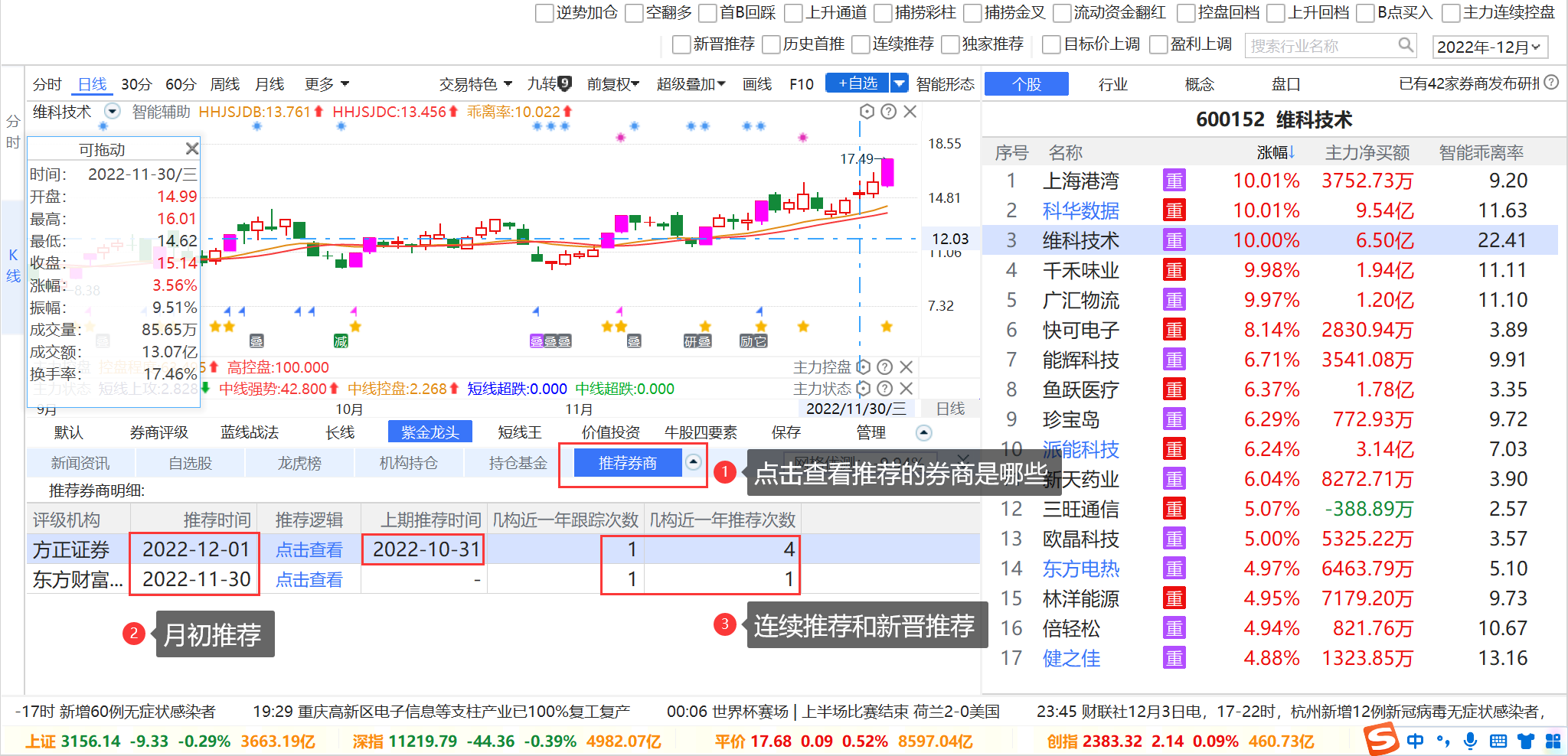Viewport: 1568px width, 756px height.
Task: Open 点击查看 link for 方正证券
Action: [309, 549]
